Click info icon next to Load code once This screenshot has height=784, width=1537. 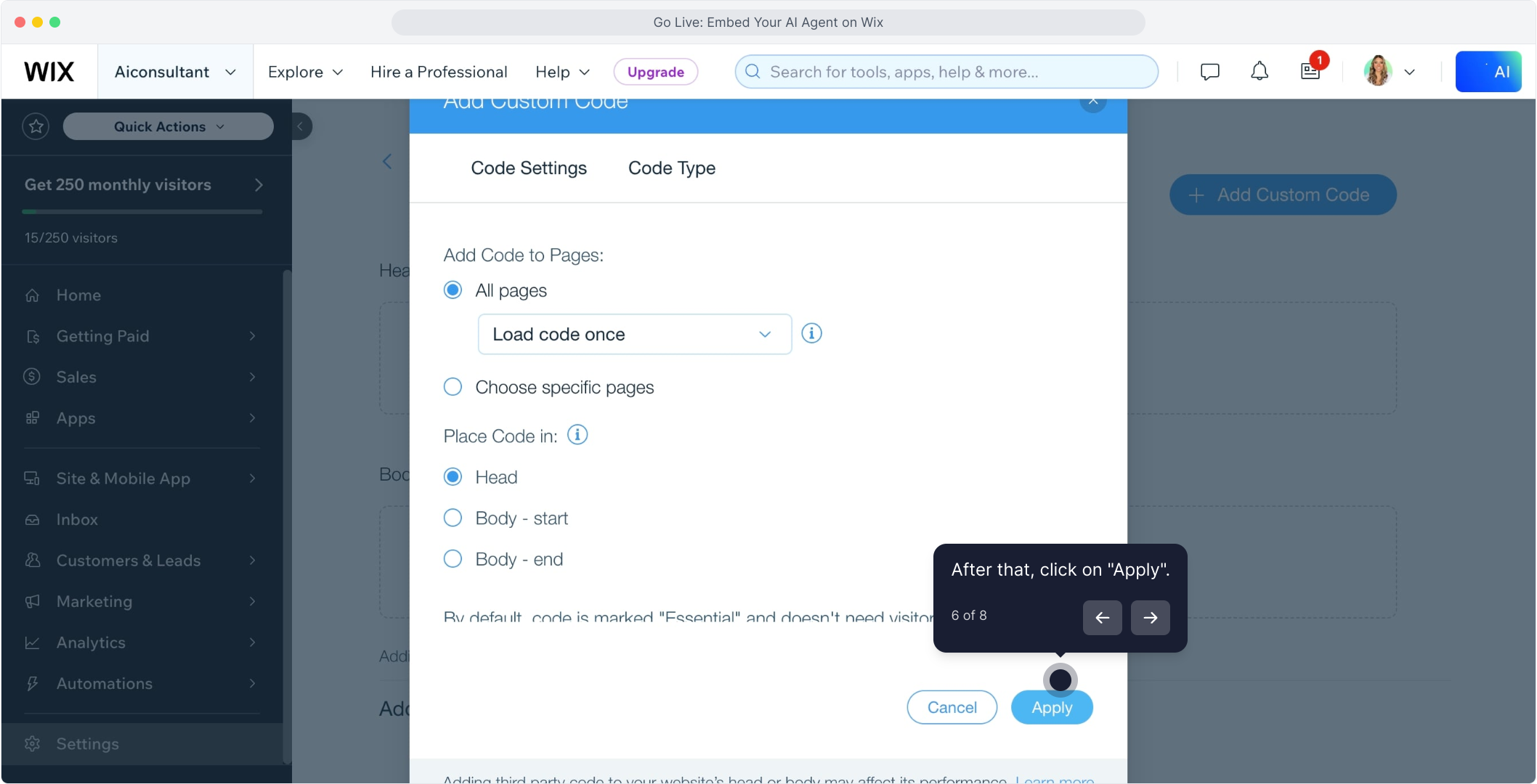[811, 333]
